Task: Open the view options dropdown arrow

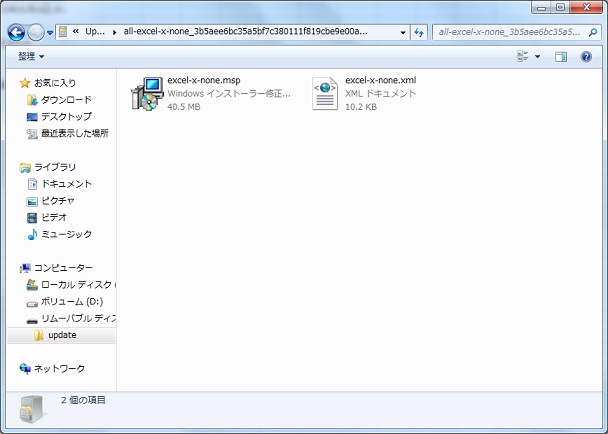Action: 537,57
